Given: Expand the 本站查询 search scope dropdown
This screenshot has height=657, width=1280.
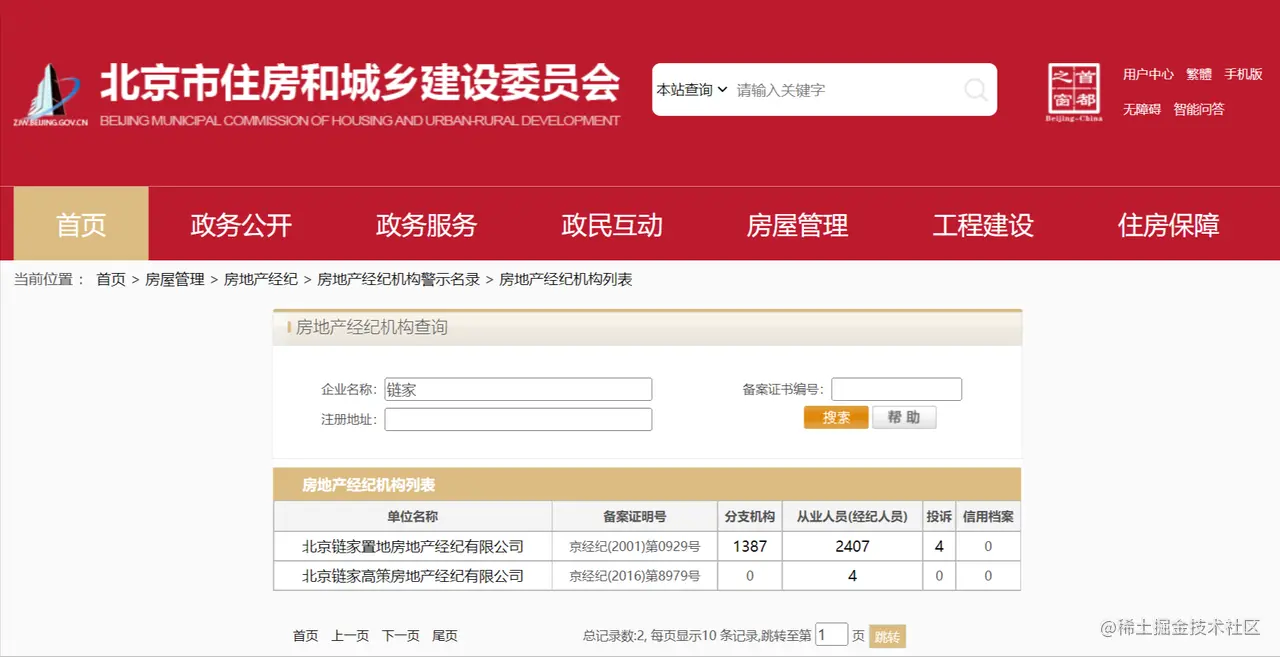Looking at the screenshot, I should click(x=691, y=90).
